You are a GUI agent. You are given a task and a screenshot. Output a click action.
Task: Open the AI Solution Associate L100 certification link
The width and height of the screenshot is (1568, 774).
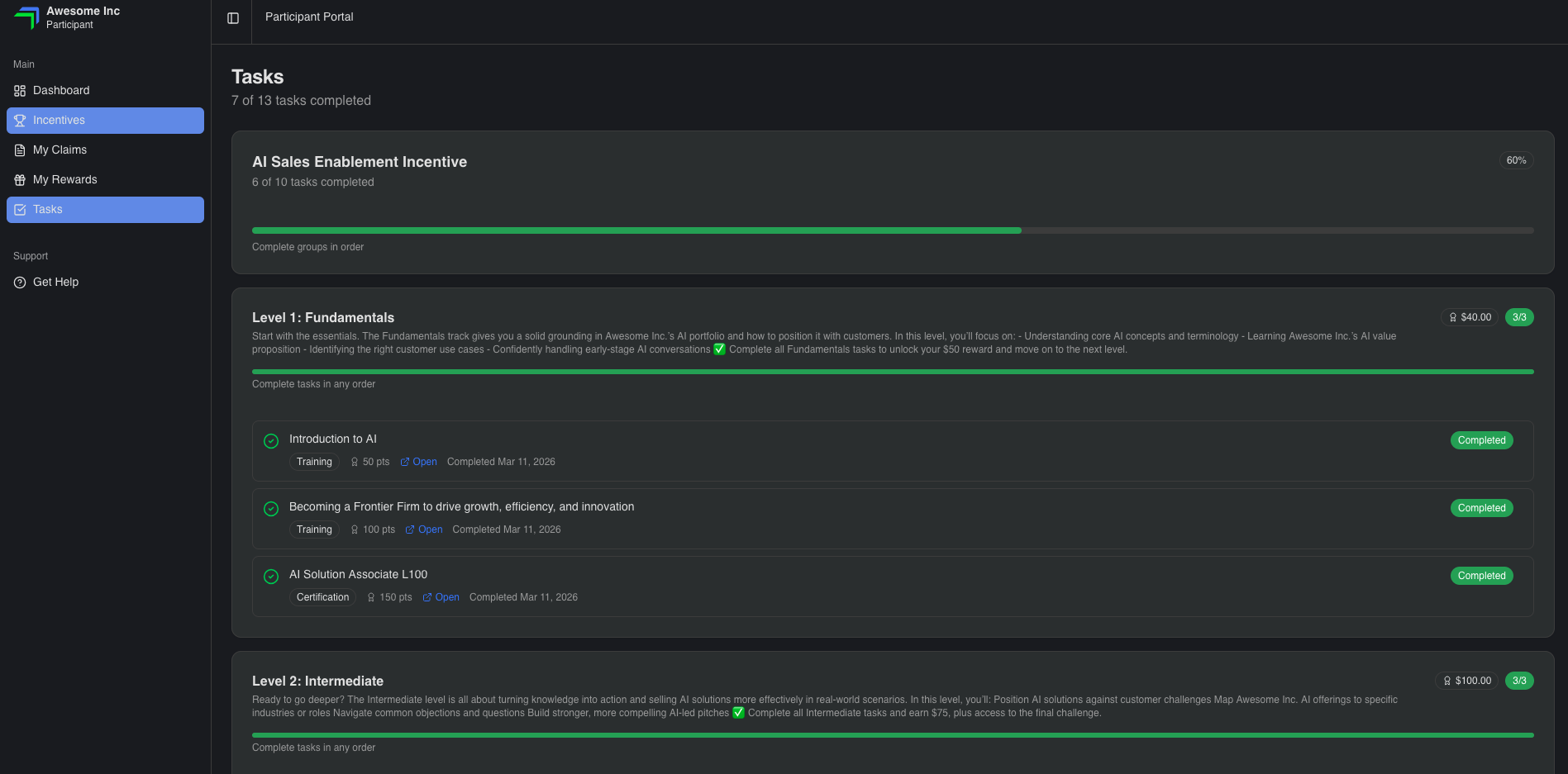pos(441,597)
